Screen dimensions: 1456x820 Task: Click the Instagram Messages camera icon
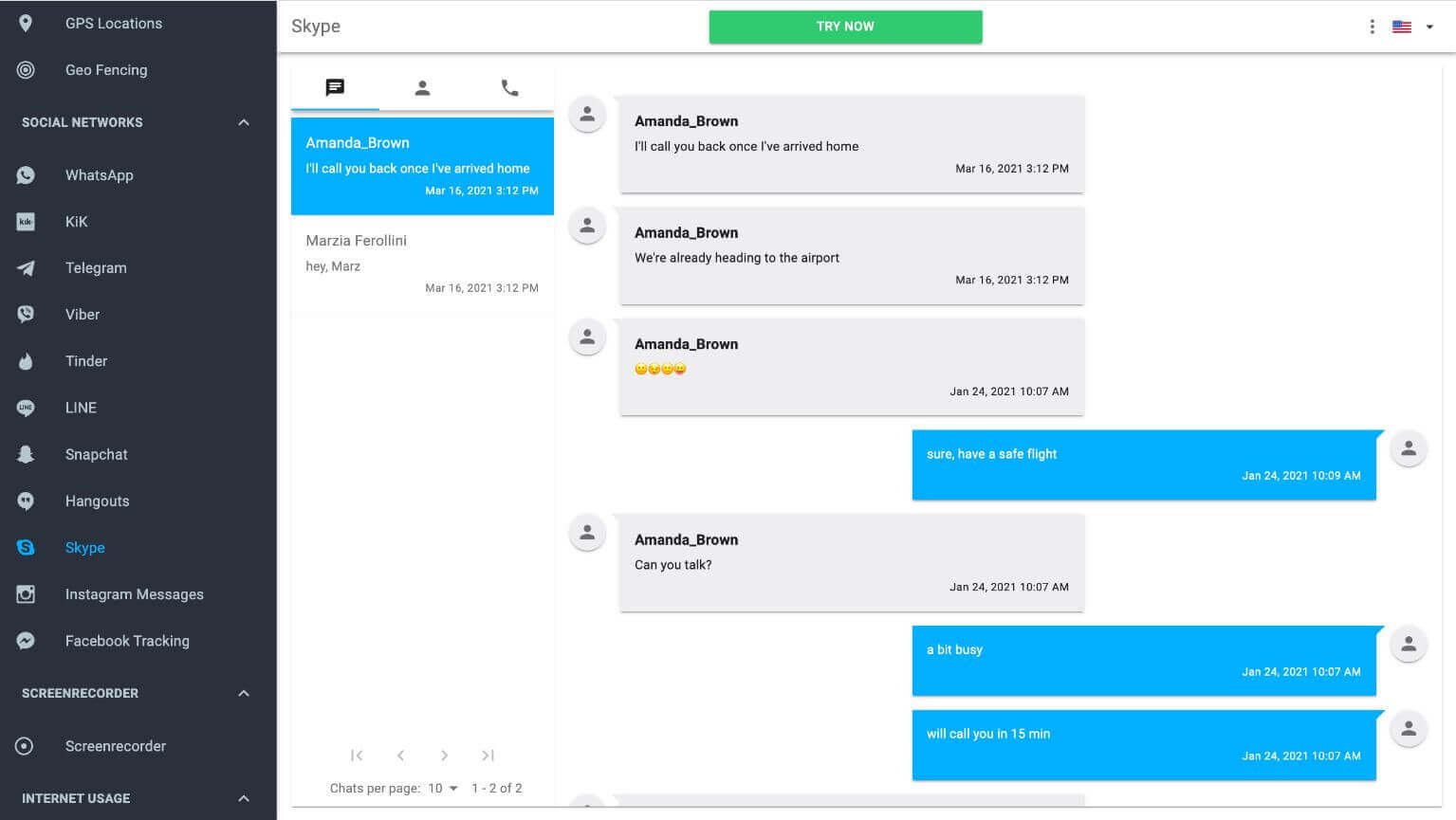point(26,594)
